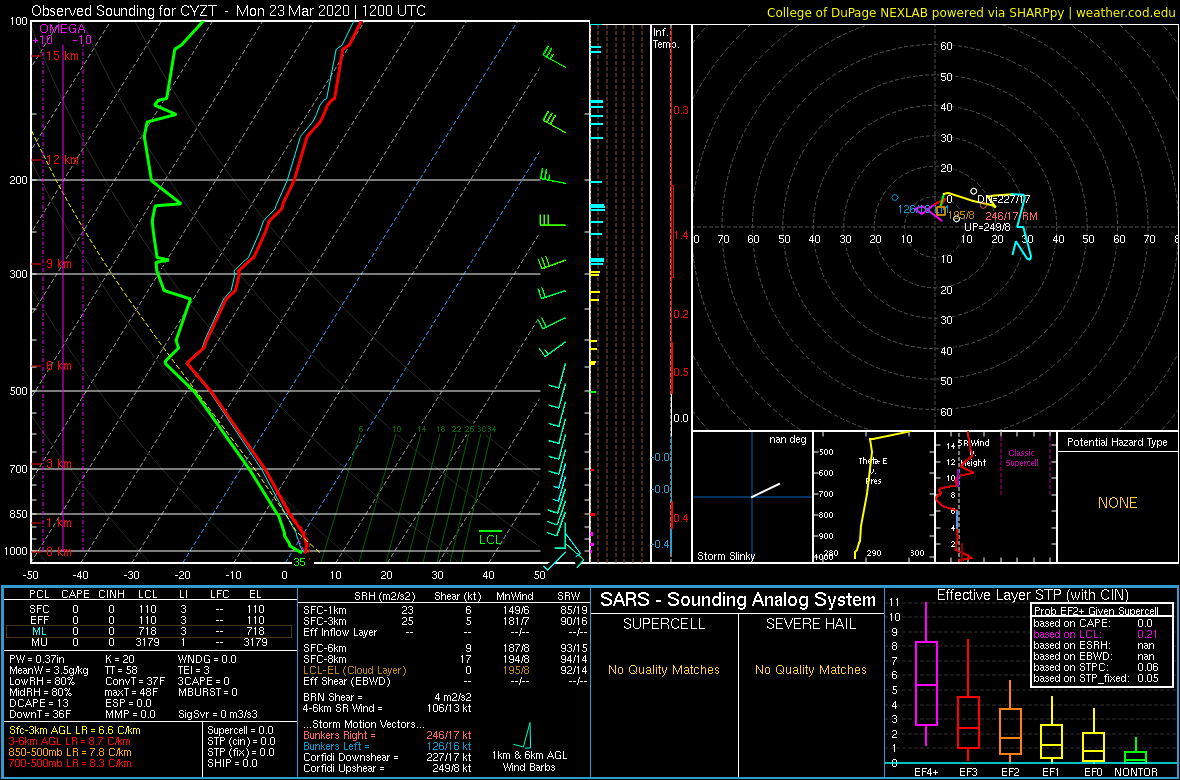The width and height of the screenshot is (1180, 780).
Task: Click the 15 km height marker
Action: click(60, 56)
